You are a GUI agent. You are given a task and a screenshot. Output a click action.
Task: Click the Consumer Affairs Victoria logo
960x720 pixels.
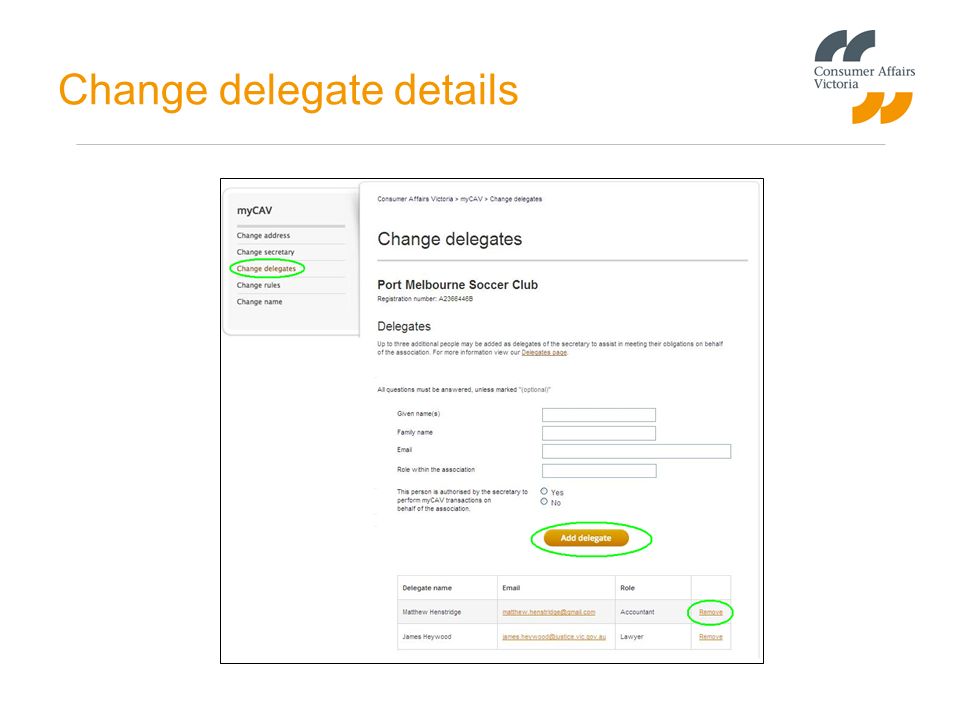864,77
